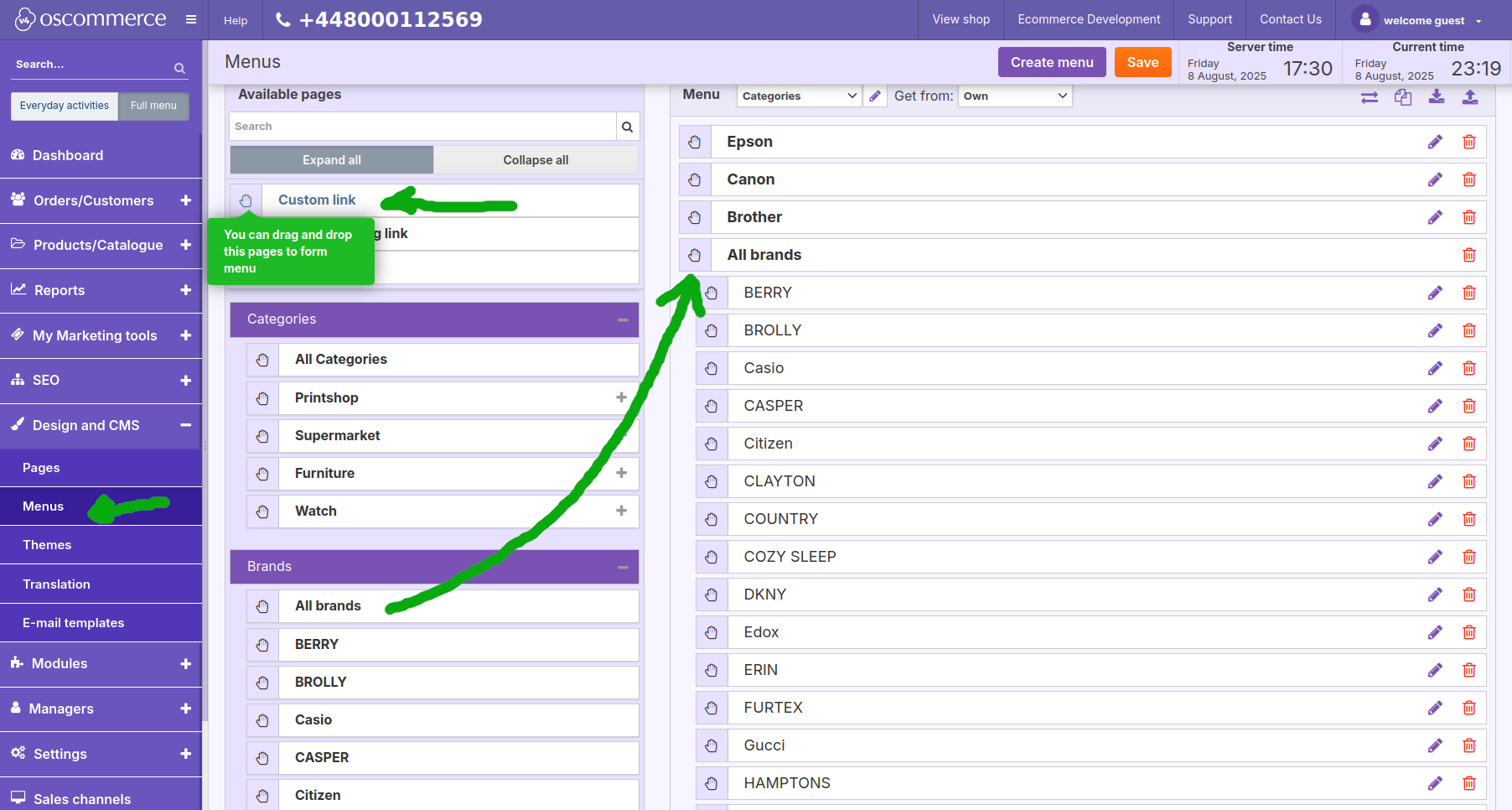
Task: Delete the Canon menu item
Action: tap(1469, 179)
